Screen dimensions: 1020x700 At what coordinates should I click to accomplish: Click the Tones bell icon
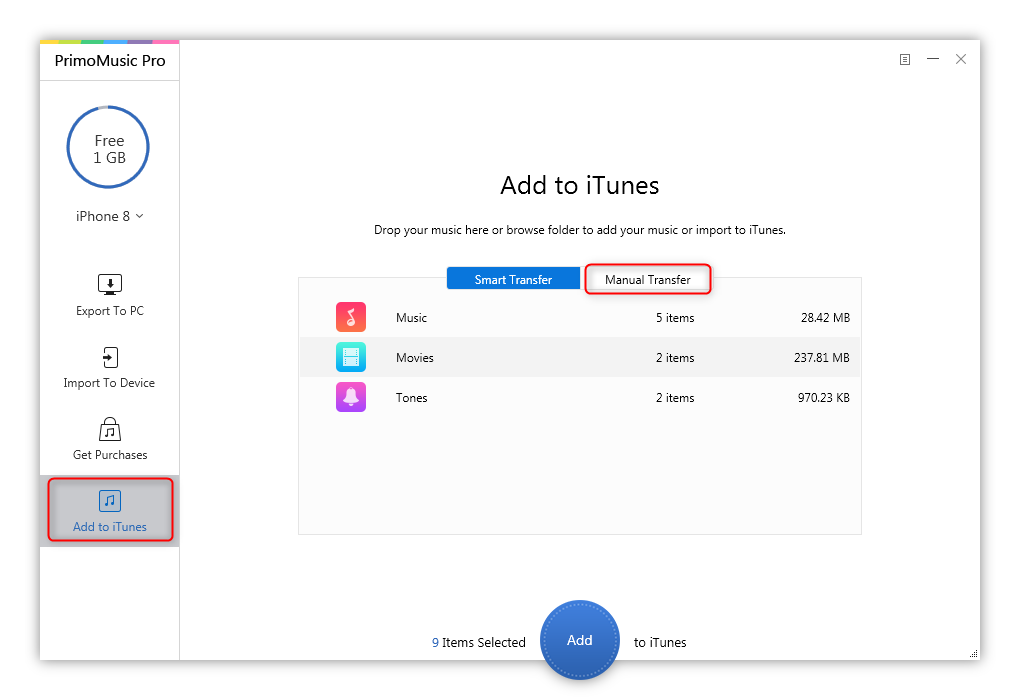351,397
